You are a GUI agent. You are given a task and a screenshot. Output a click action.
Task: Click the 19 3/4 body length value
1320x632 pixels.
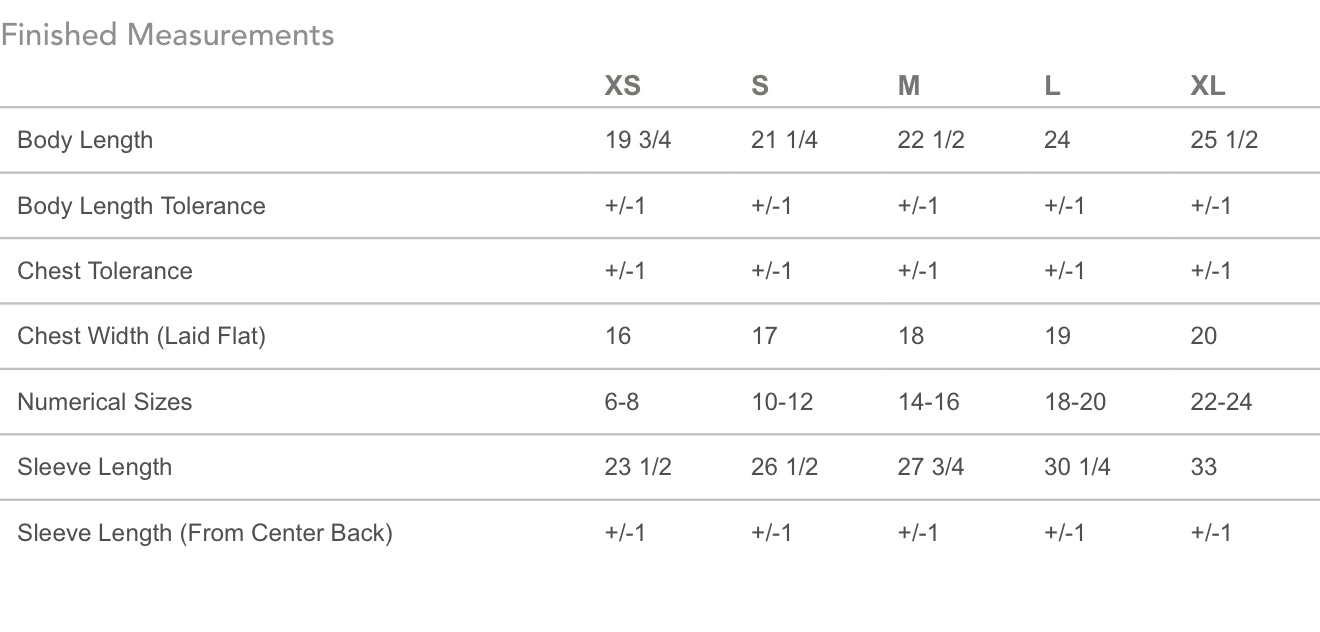point(638,140)
